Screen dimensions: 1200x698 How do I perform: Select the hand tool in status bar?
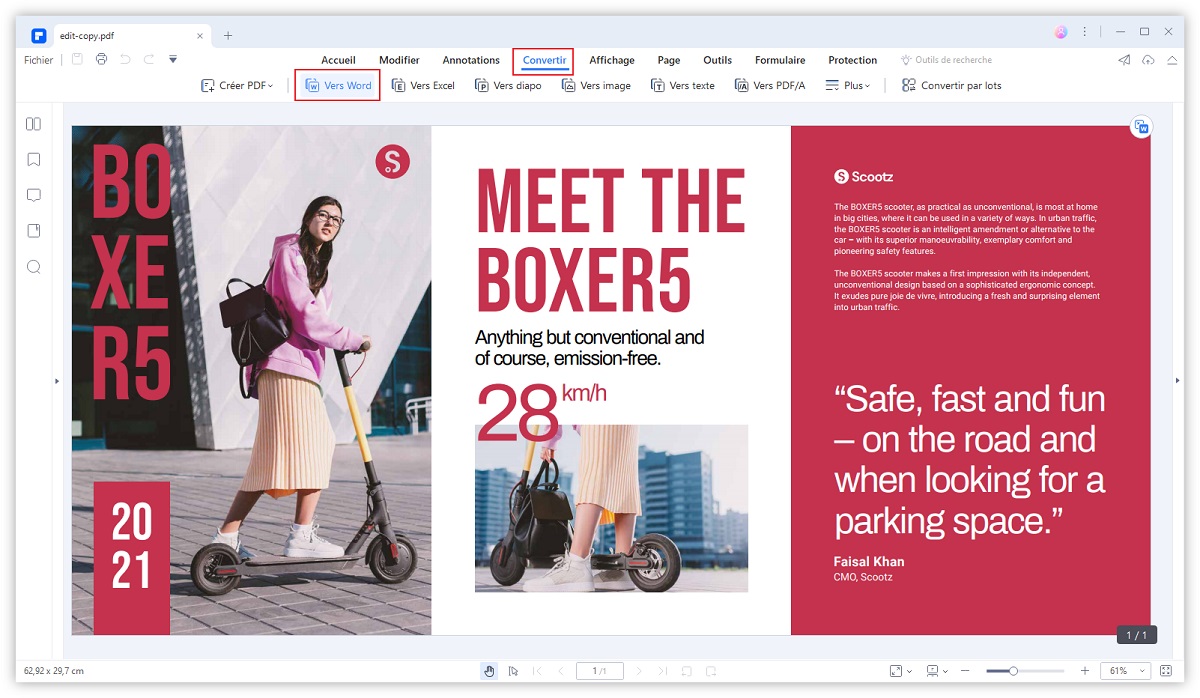coord(489,671)
